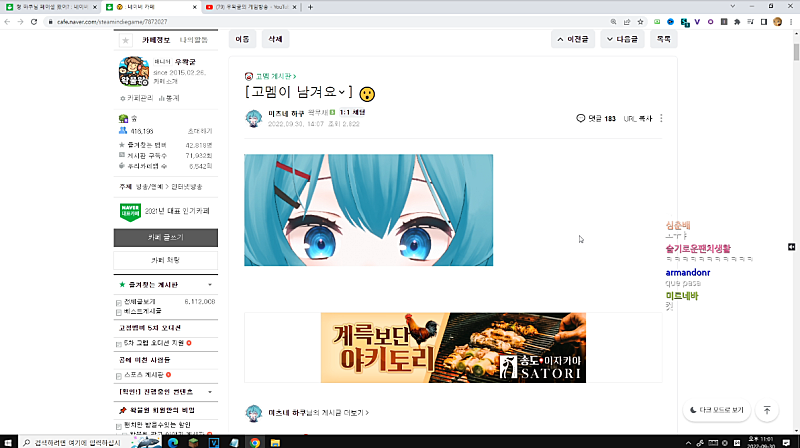
Task: Click the browser address bar
Action: pos(327,22)
